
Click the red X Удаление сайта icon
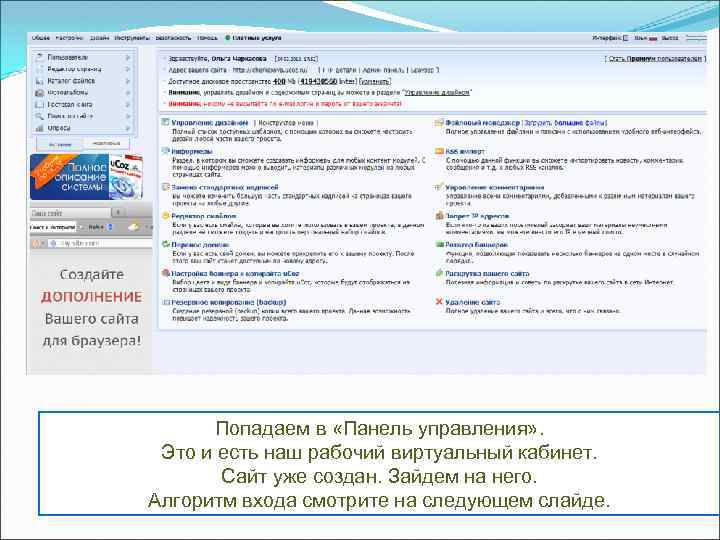pos(439,302)
